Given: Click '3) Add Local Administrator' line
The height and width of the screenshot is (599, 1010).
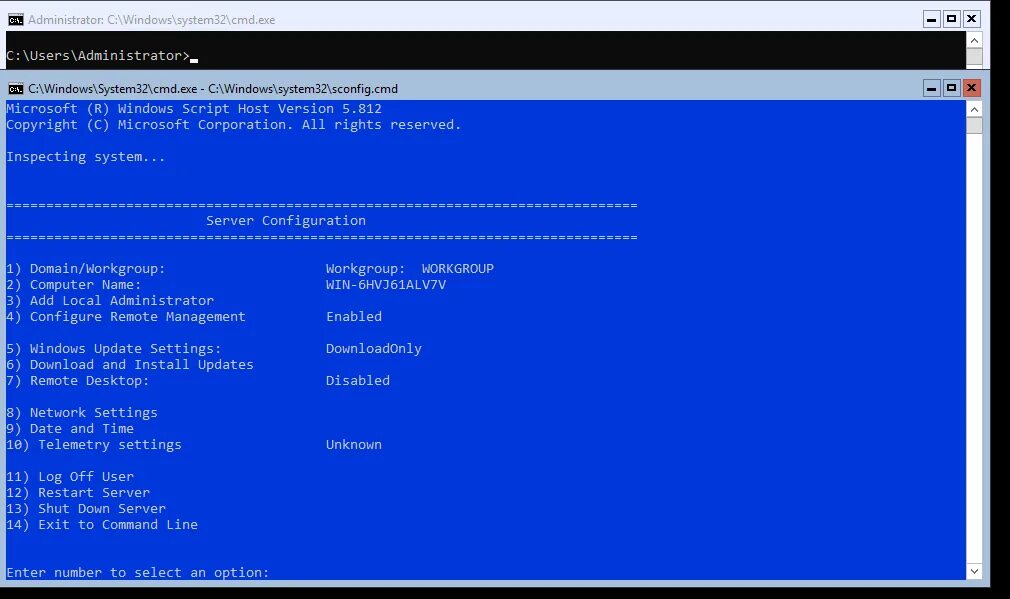Looking at the screenshot, I should click(110, 301).
